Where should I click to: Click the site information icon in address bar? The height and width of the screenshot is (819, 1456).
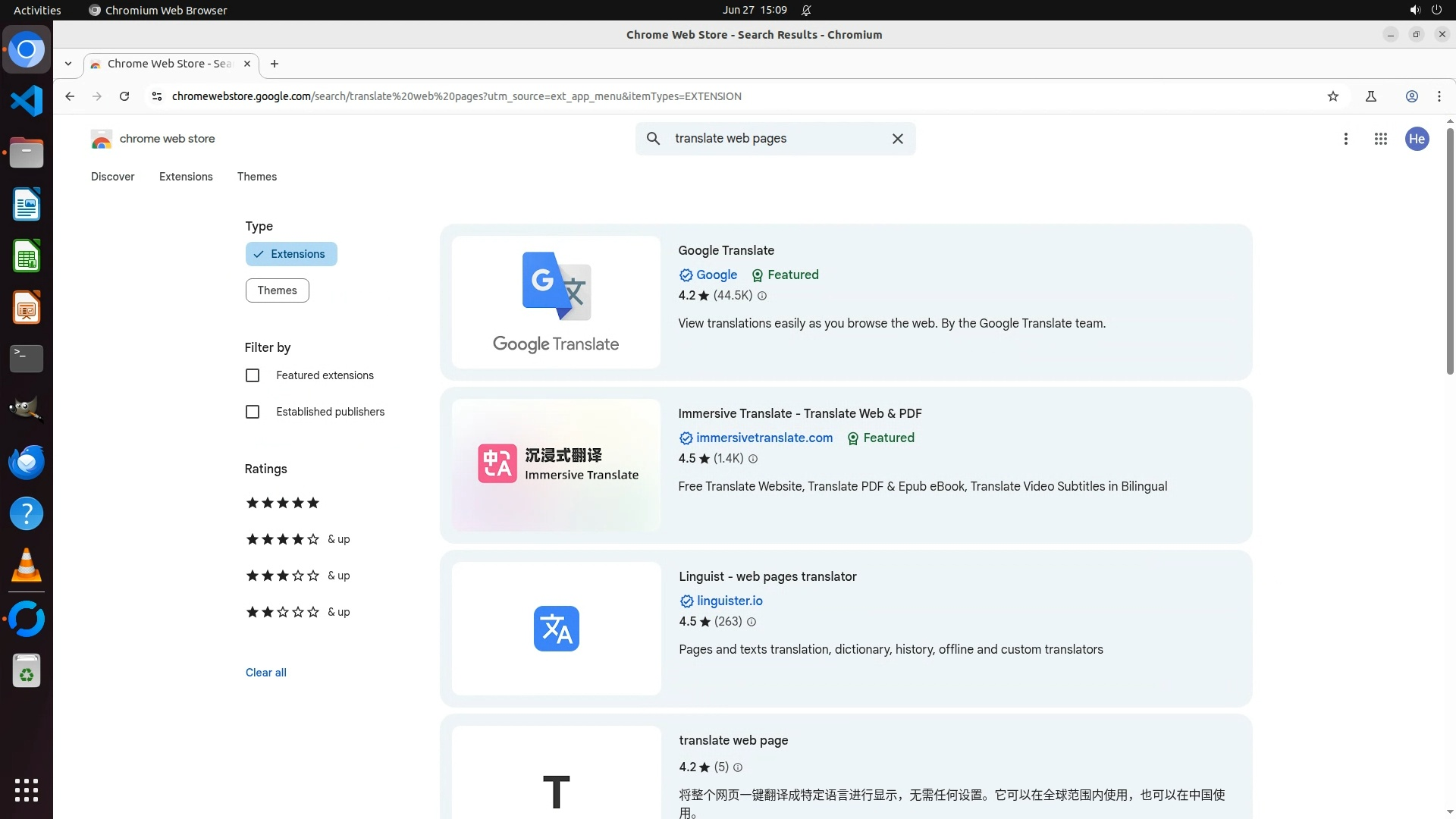[157, 96]
